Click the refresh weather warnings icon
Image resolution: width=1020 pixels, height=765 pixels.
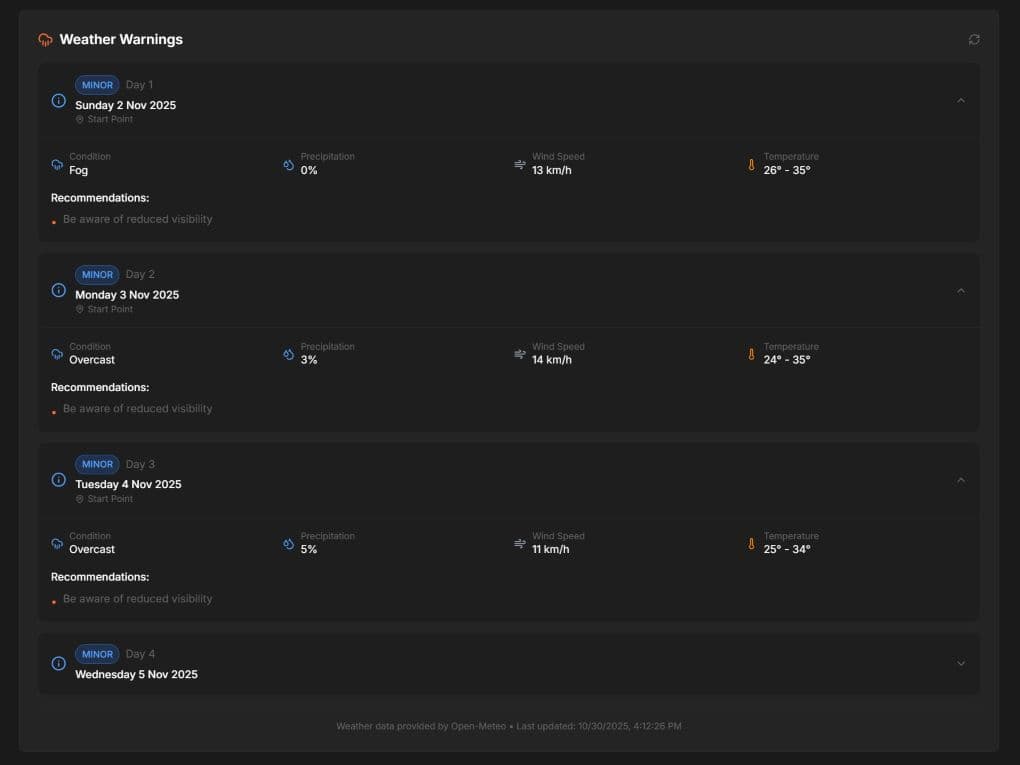point(974,40)
